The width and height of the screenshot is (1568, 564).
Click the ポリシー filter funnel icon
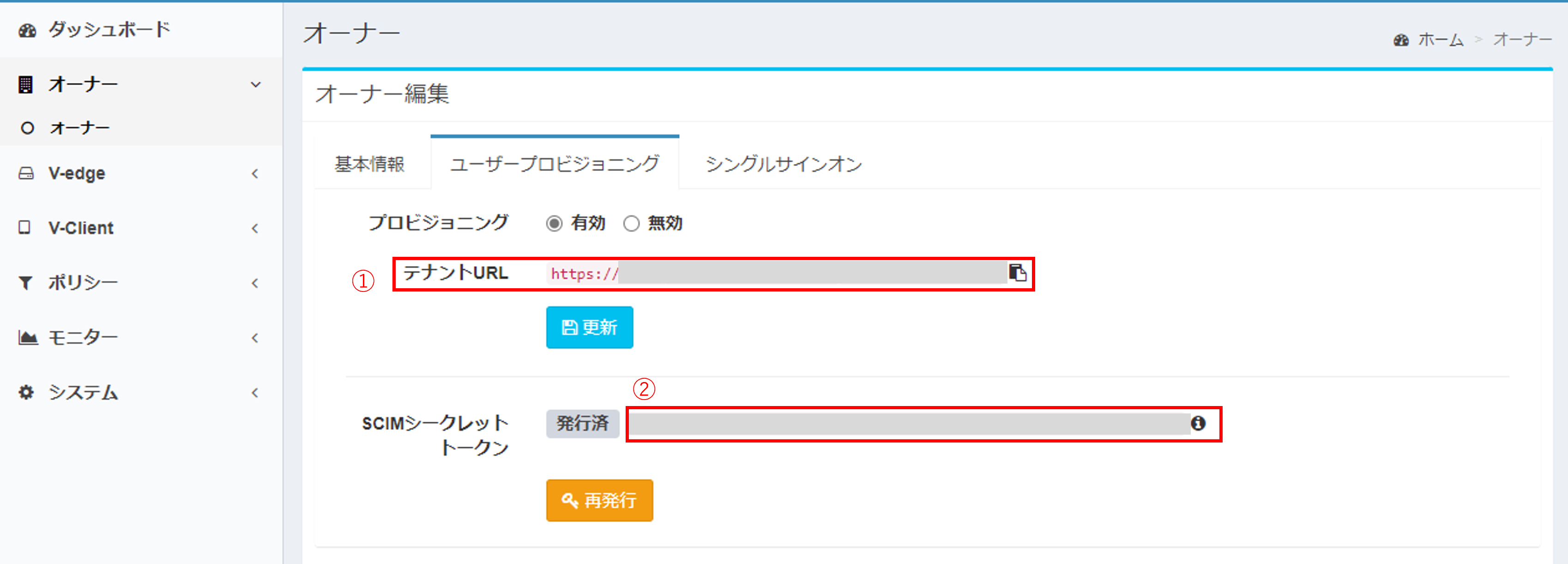point(25,283)
